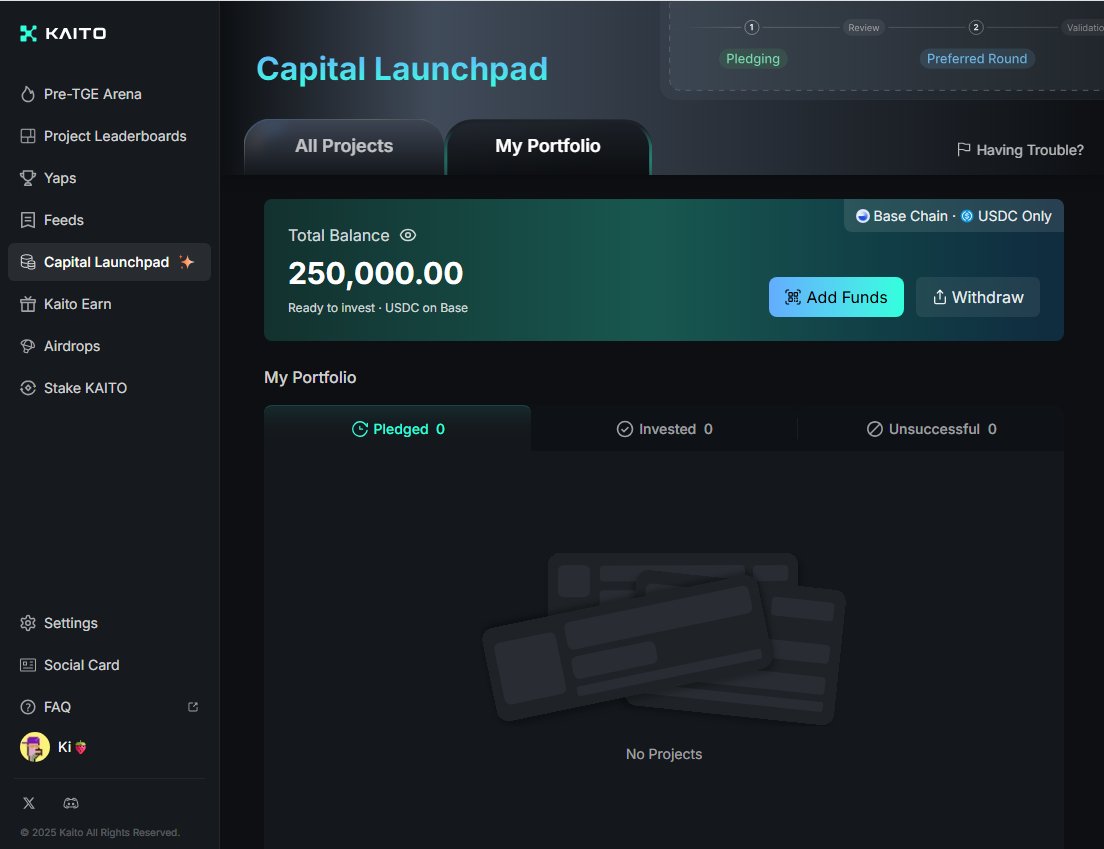Open the Discord social icon

coord(71,803)
